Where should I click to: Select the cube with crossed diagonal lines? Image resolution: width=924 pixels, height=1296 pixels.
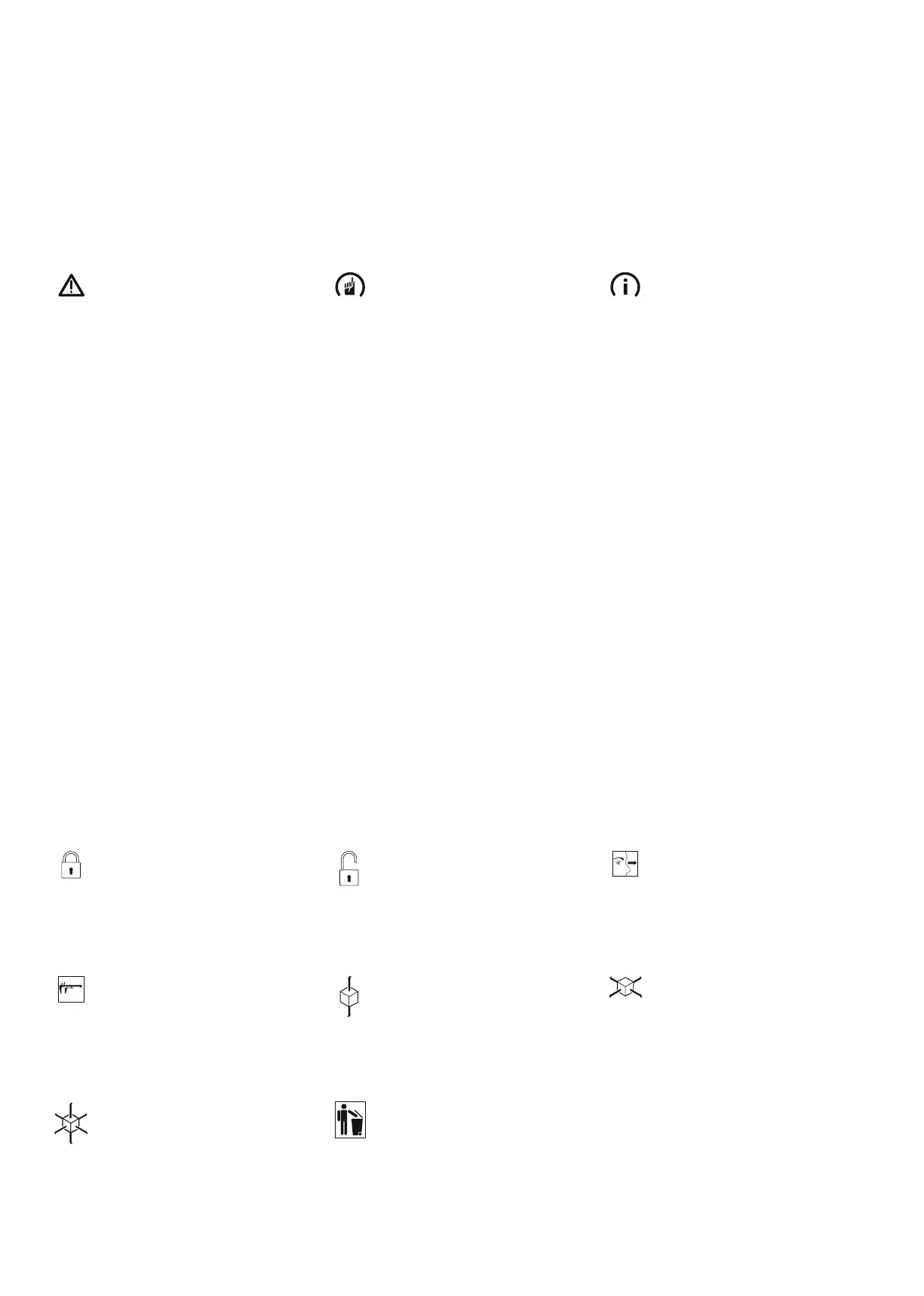coord(625,987)
